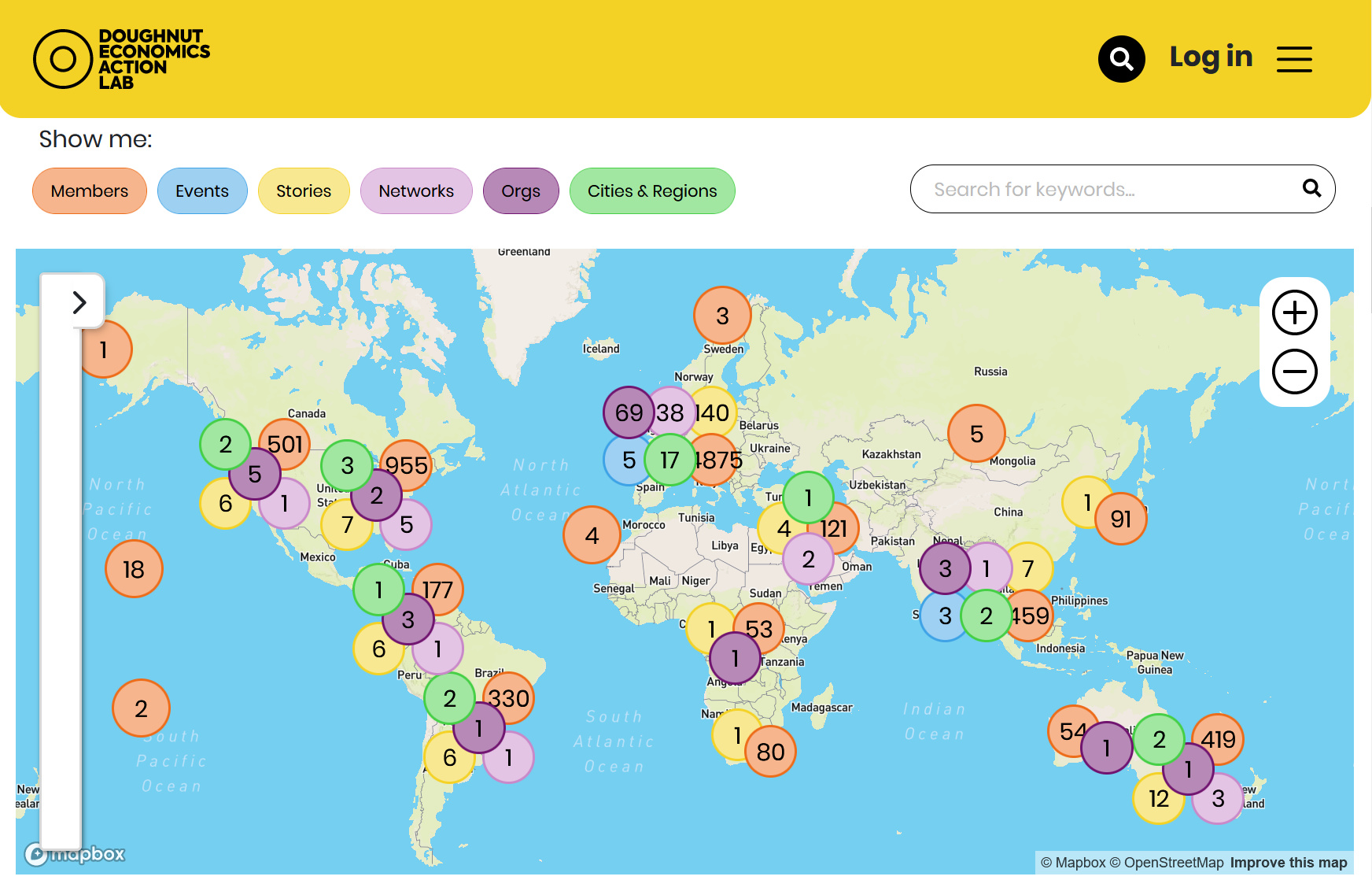
Task: Zoom out on the map
Action: click(1294, 372)
